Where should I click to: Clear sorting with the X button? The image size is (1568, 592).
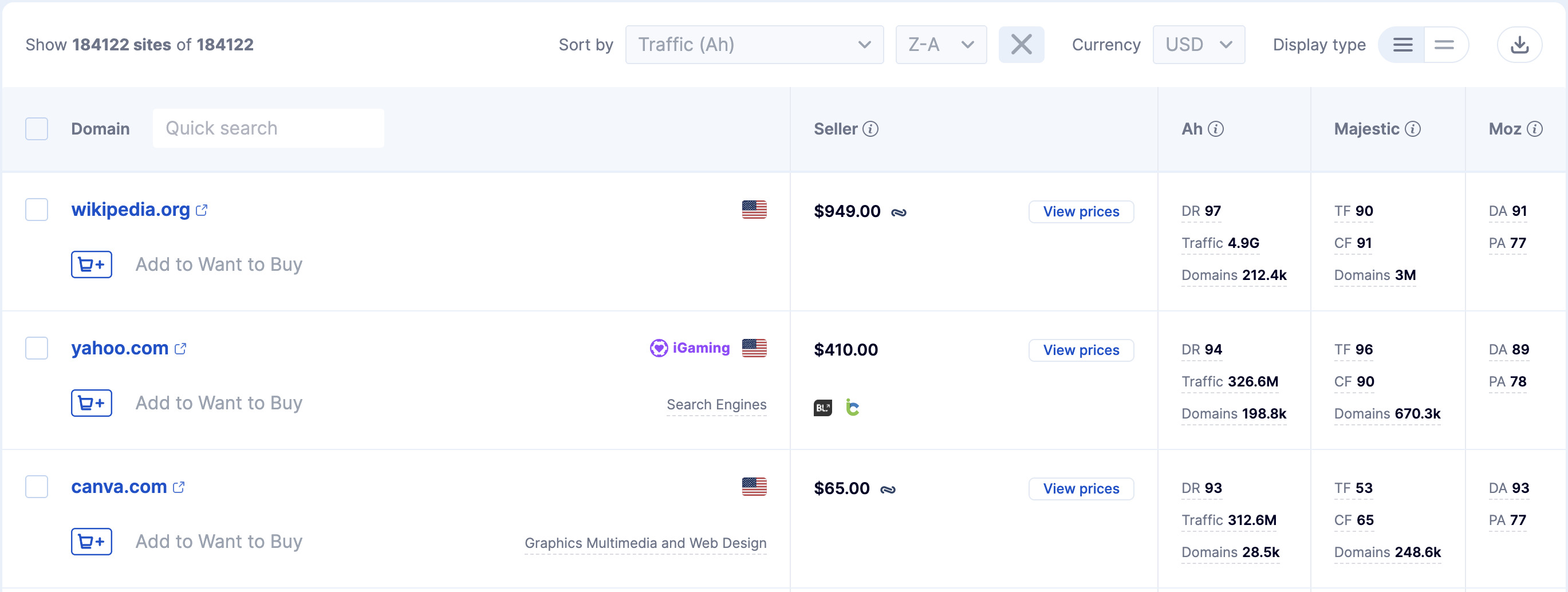[1021, 45]
